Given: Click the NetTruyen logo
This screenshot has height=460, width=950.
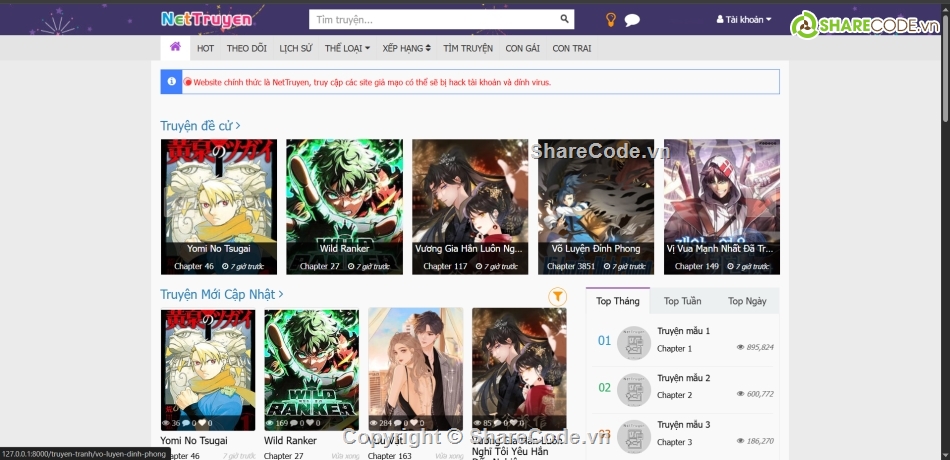Looking at the screenshot, I should 206,19.
